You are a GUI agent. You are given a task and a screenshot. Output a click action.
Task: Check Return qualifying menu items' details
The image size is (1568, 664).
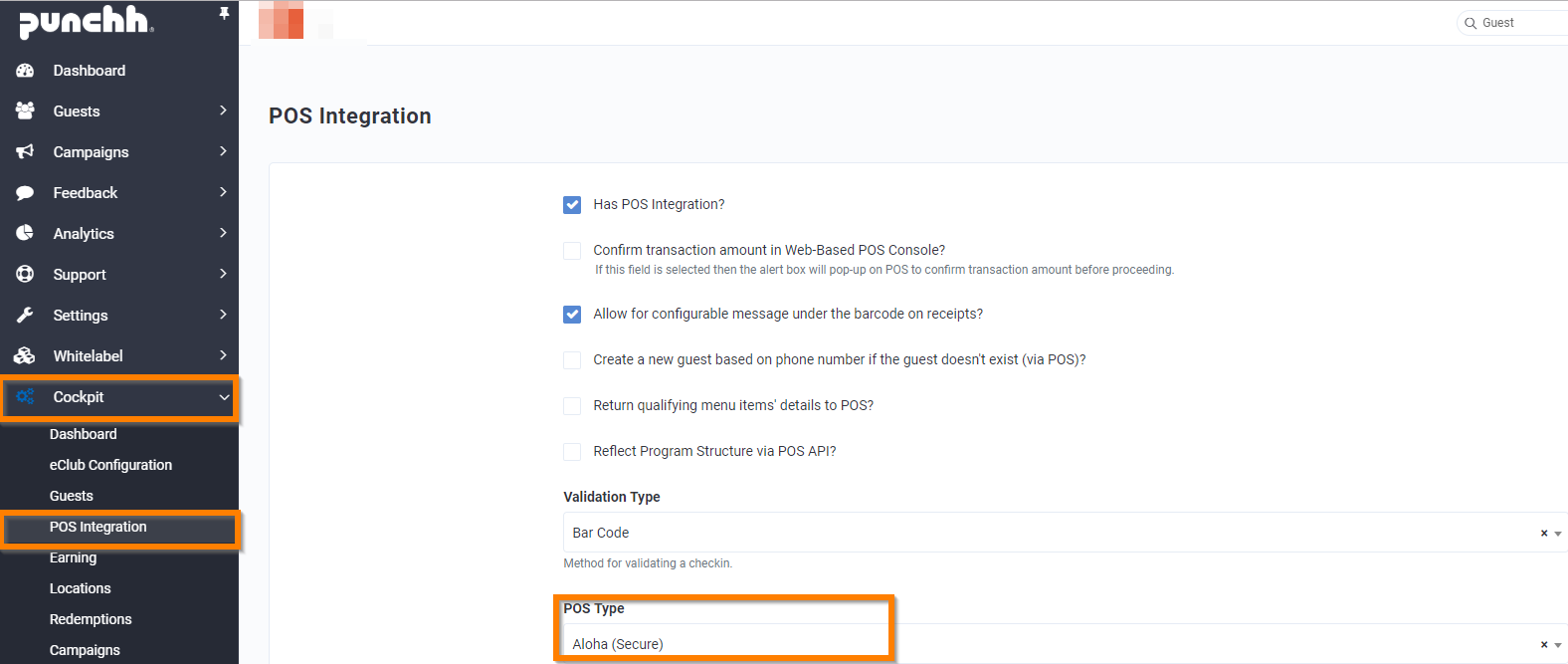[x=572, y=406]
